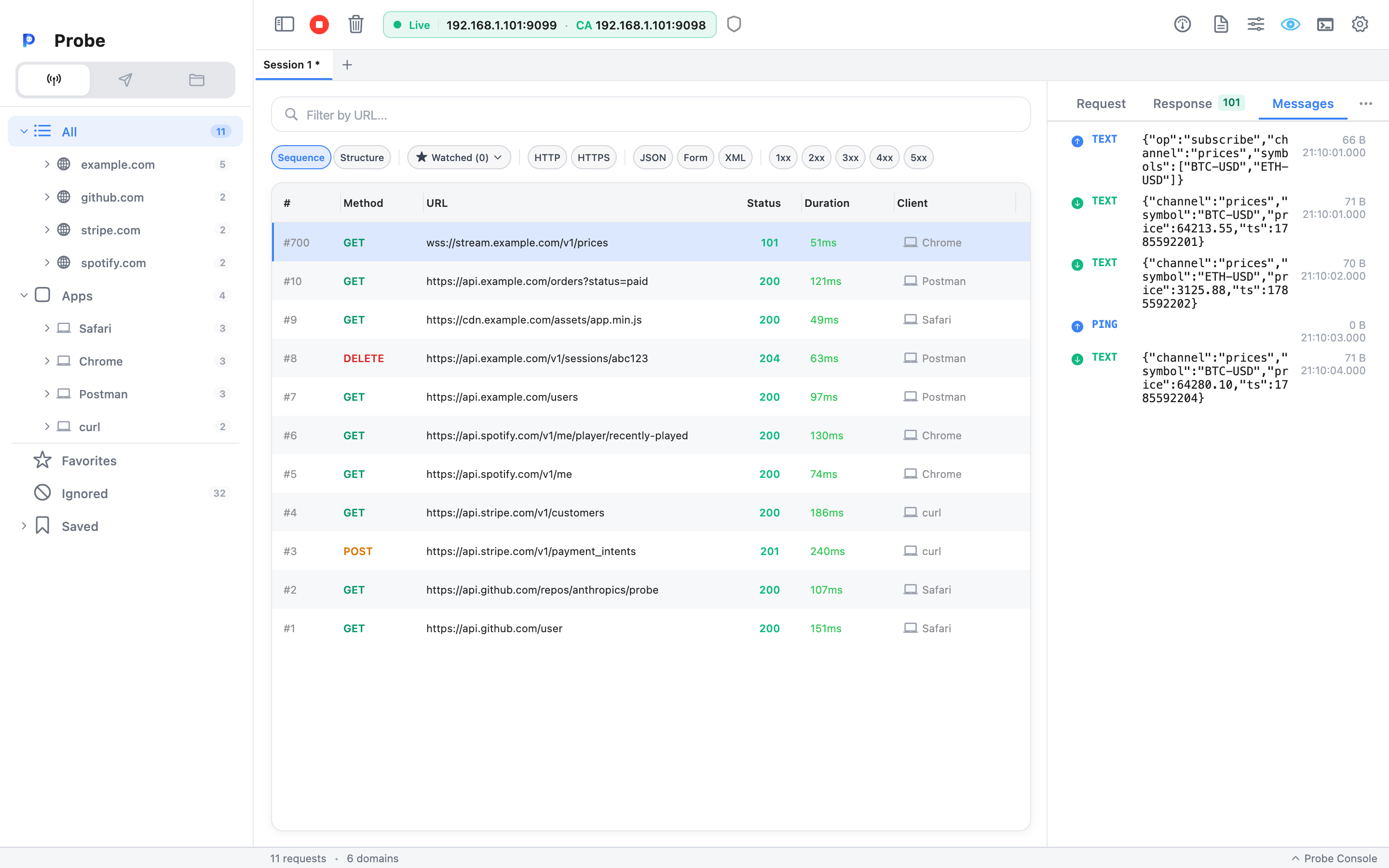
Task: Toggle the 4xx status filter
Action: (x=884, y=157)
